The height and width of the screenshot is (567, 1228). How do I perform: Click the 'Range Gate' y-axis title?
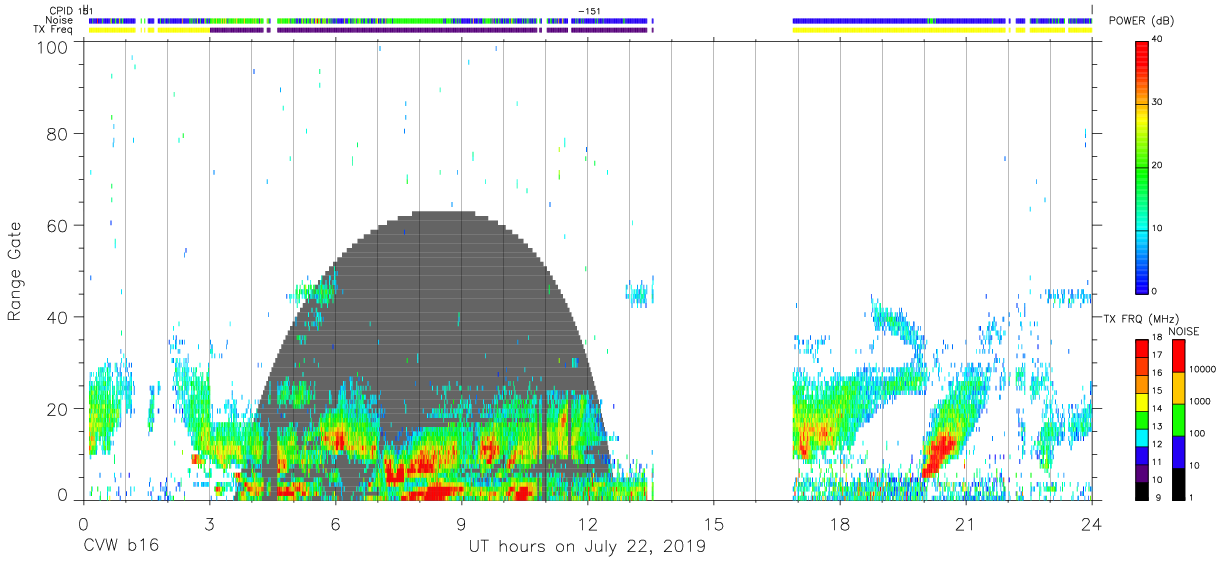(15, 272)
